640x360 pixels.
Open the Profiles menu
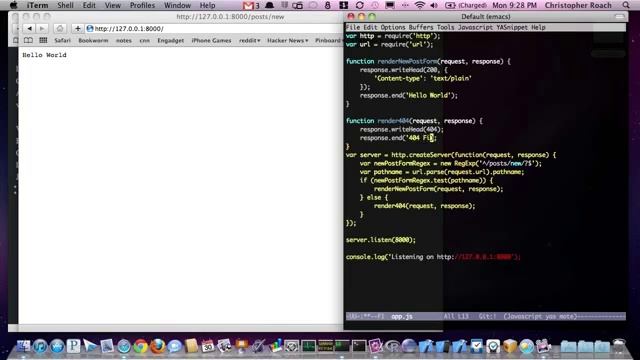click(x=142, y=5)
